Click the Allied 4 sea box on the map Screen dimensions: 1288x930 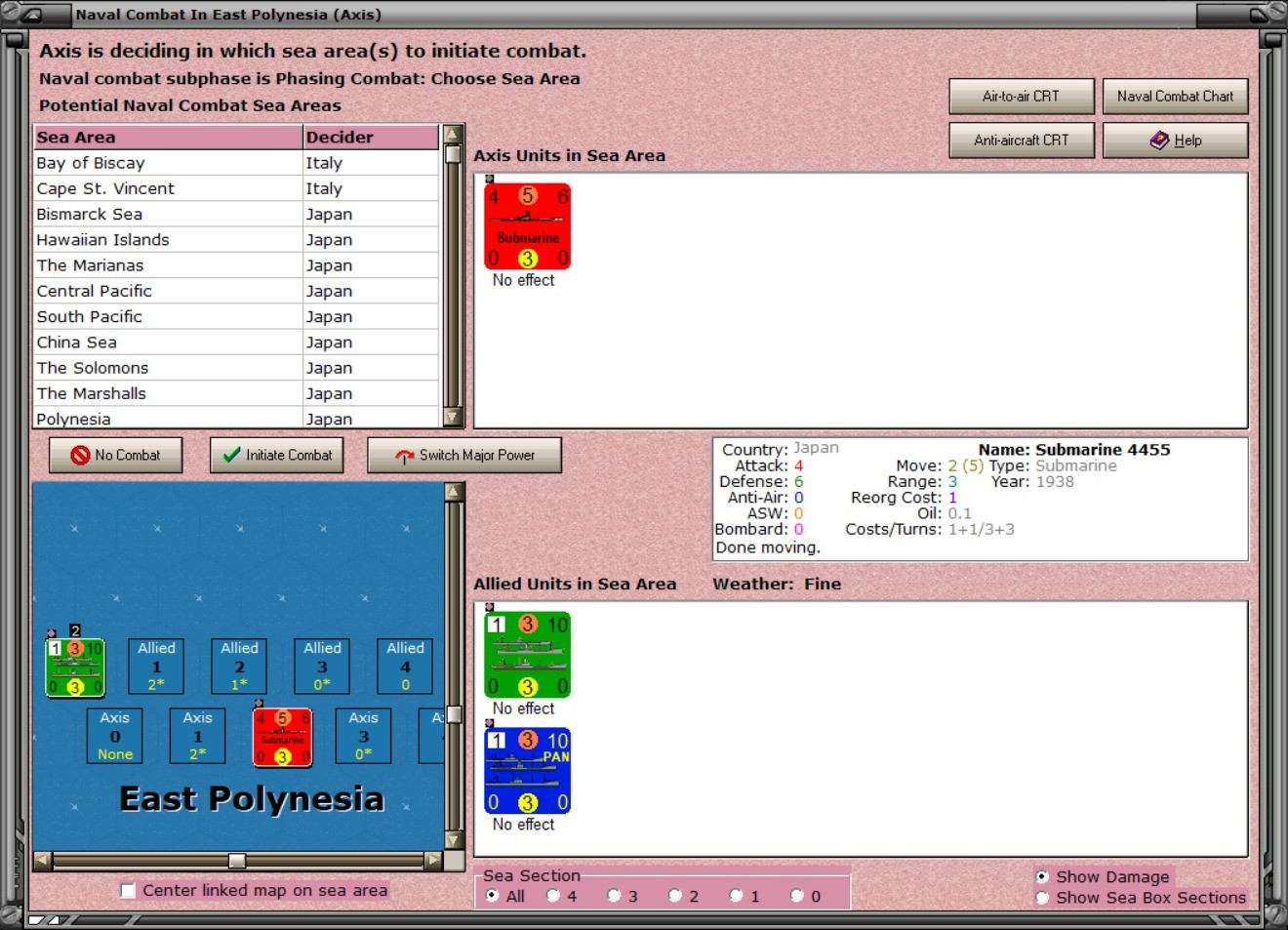click(x=405, y=667)
